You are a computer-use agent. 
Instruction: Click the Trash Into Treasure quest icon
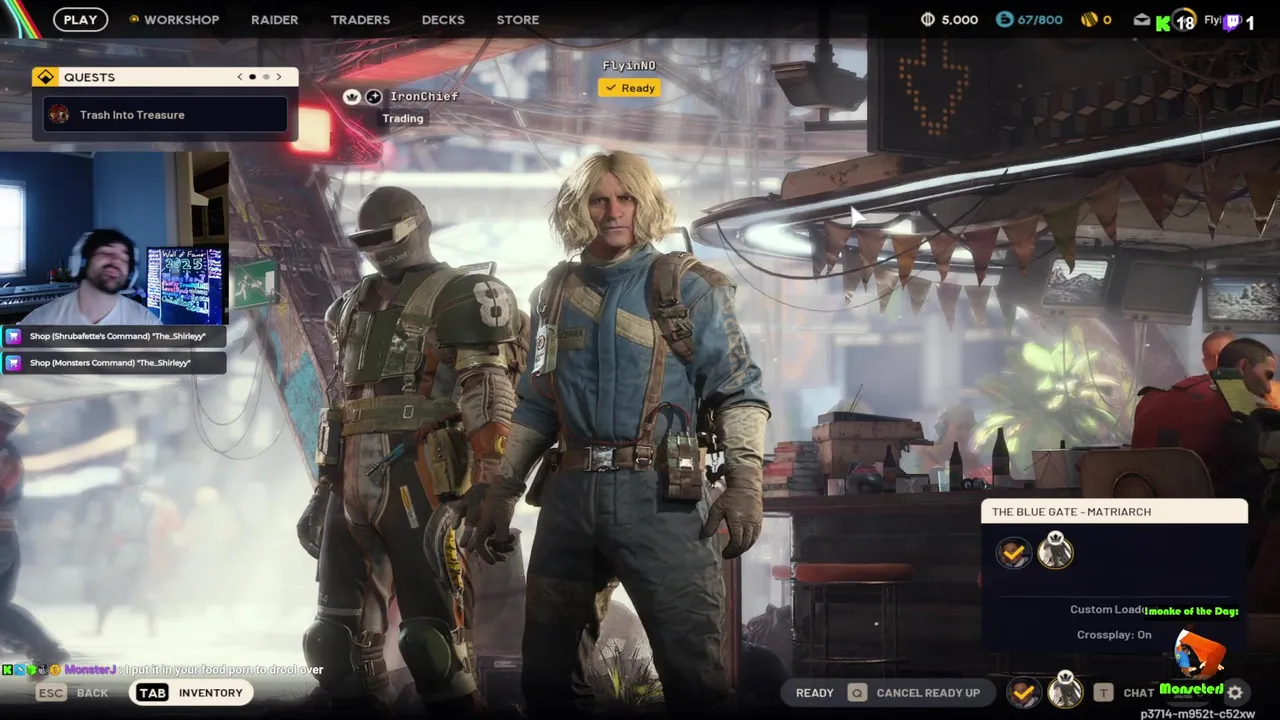tap(59, 114)
